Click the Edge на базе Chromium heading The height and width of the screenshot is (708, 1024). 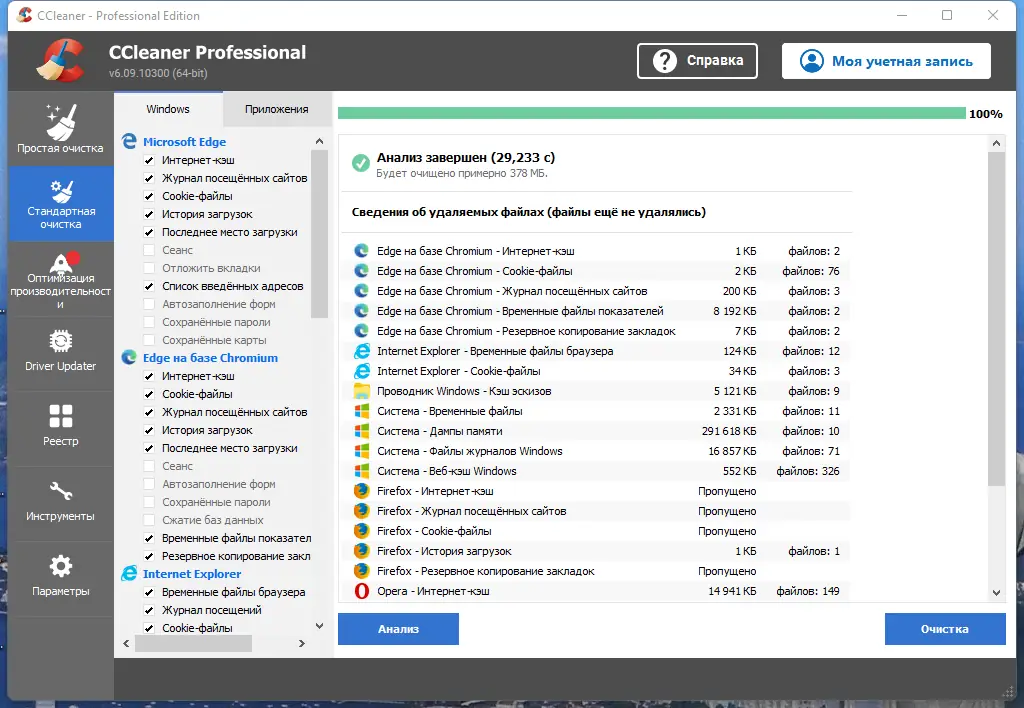[x=210, y=358]
